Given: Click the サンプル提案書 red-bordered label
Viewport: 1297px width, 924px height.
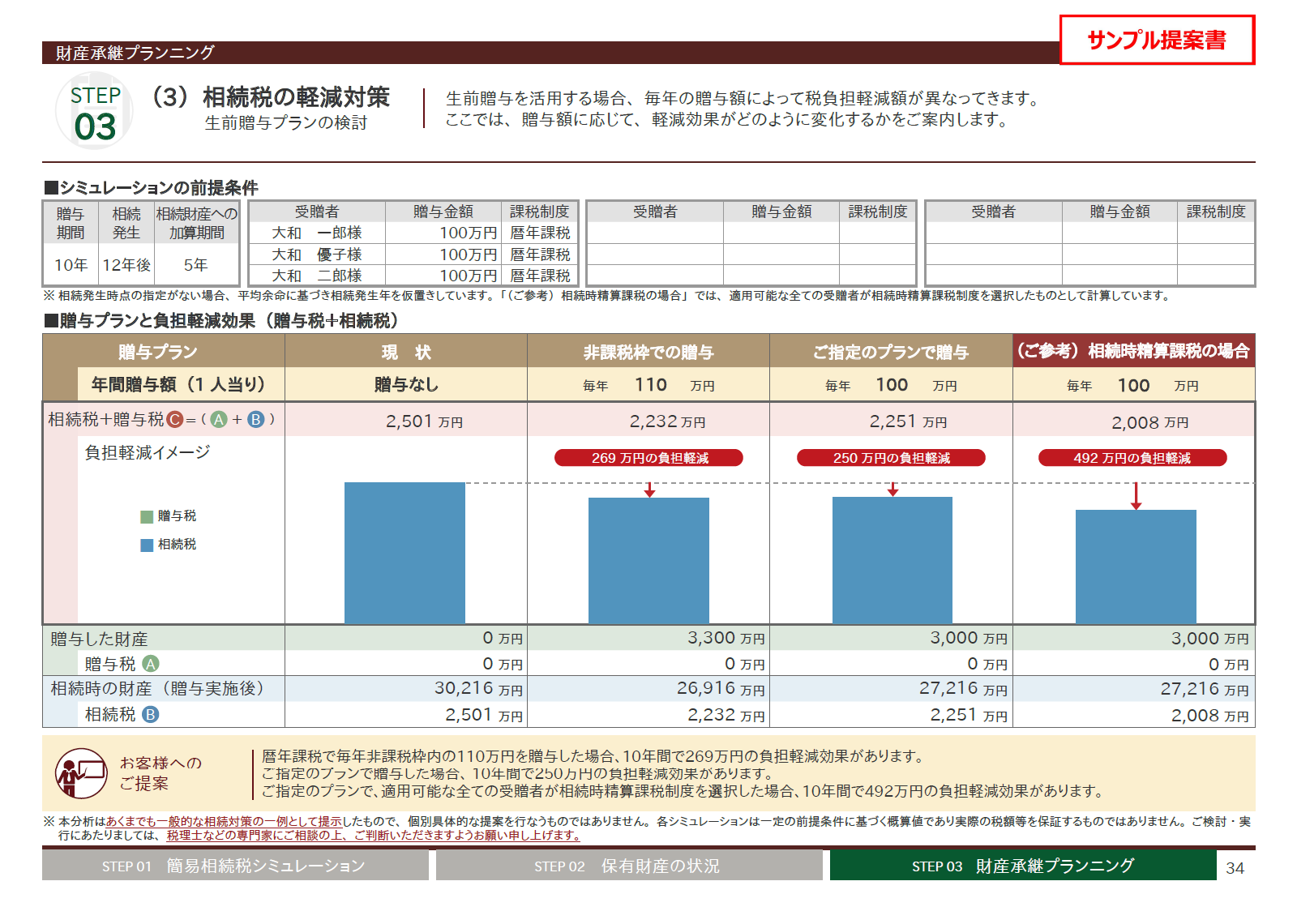Looking at the screenshot, I should [x=1157, y=40].
